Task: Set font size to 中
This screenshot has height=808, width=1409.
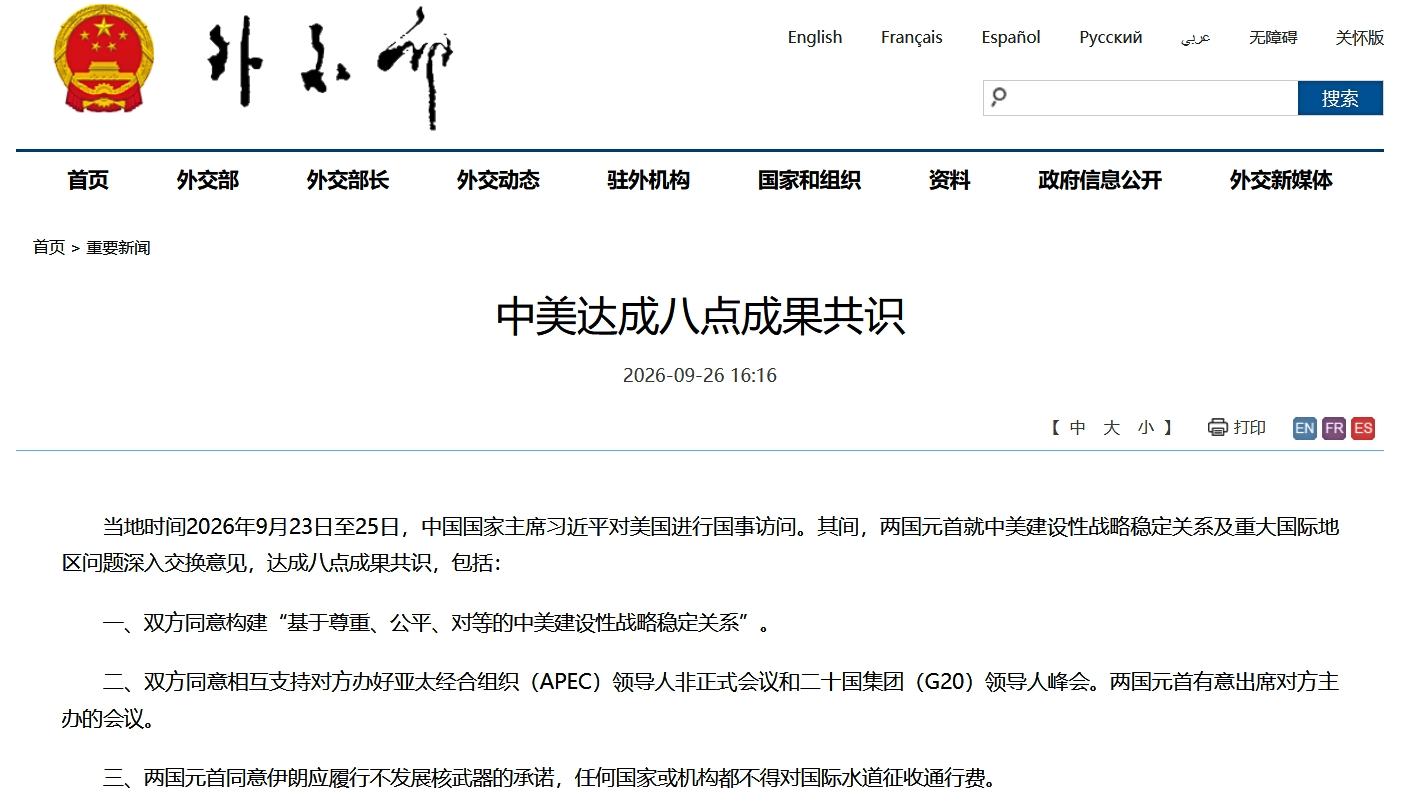Action: coord(1077,428)
